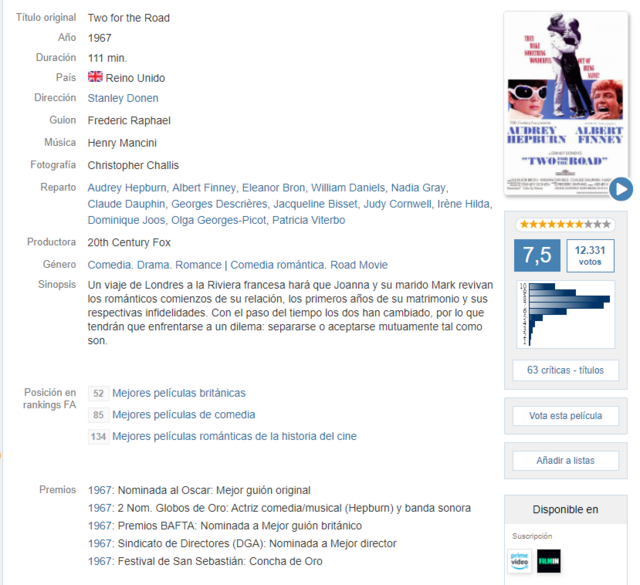Select screenwriter name Frederic Raphael
The image size is (640, 585).
click(129, 121)
